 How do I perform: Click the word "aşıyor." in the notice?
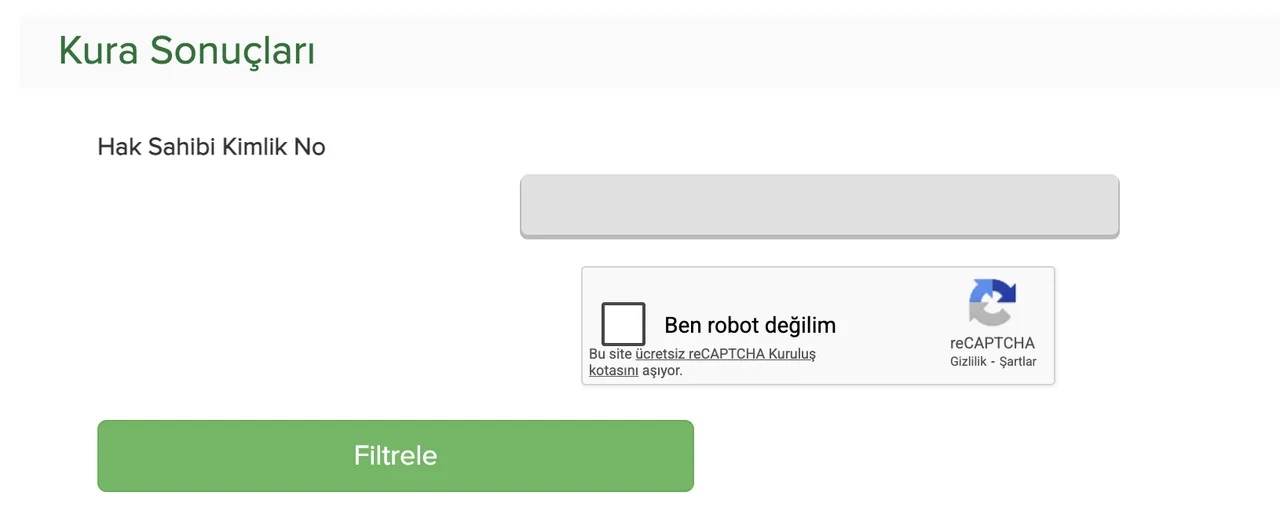[x=662, y=370]
